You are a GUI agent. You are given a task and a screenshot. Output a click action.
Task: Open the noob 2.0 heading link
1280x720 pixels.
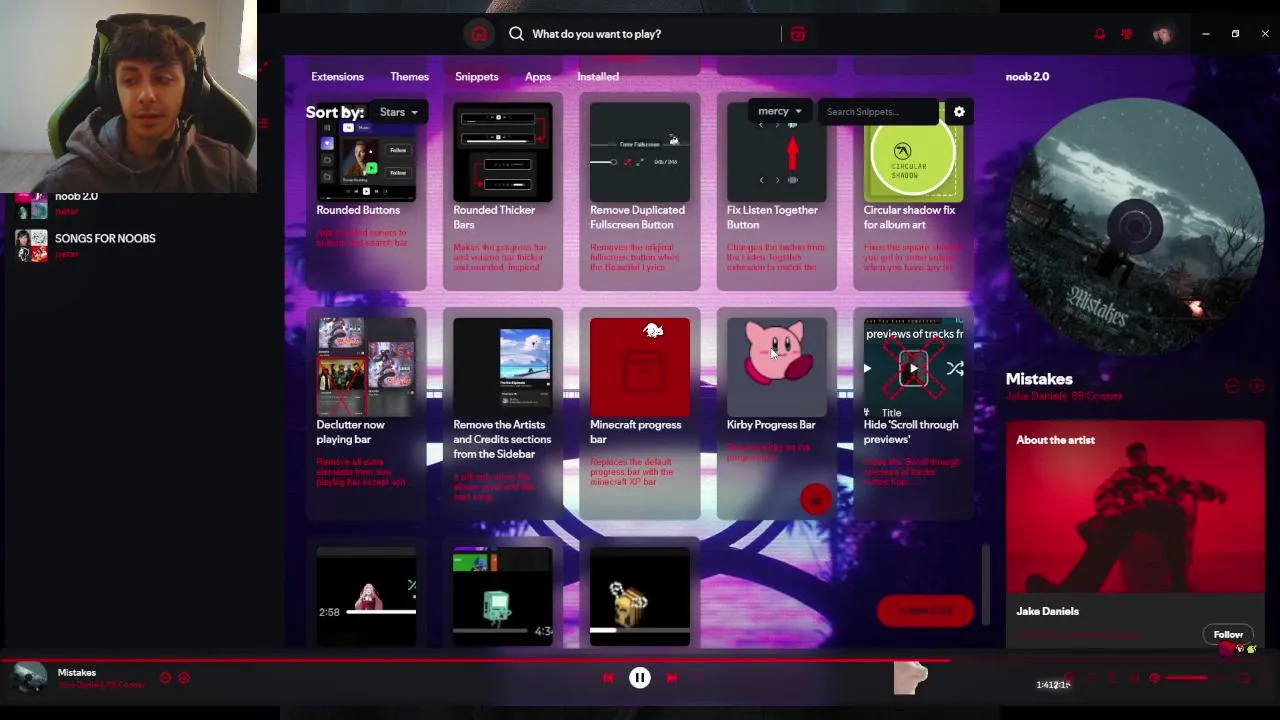[x=1027, y=77]
